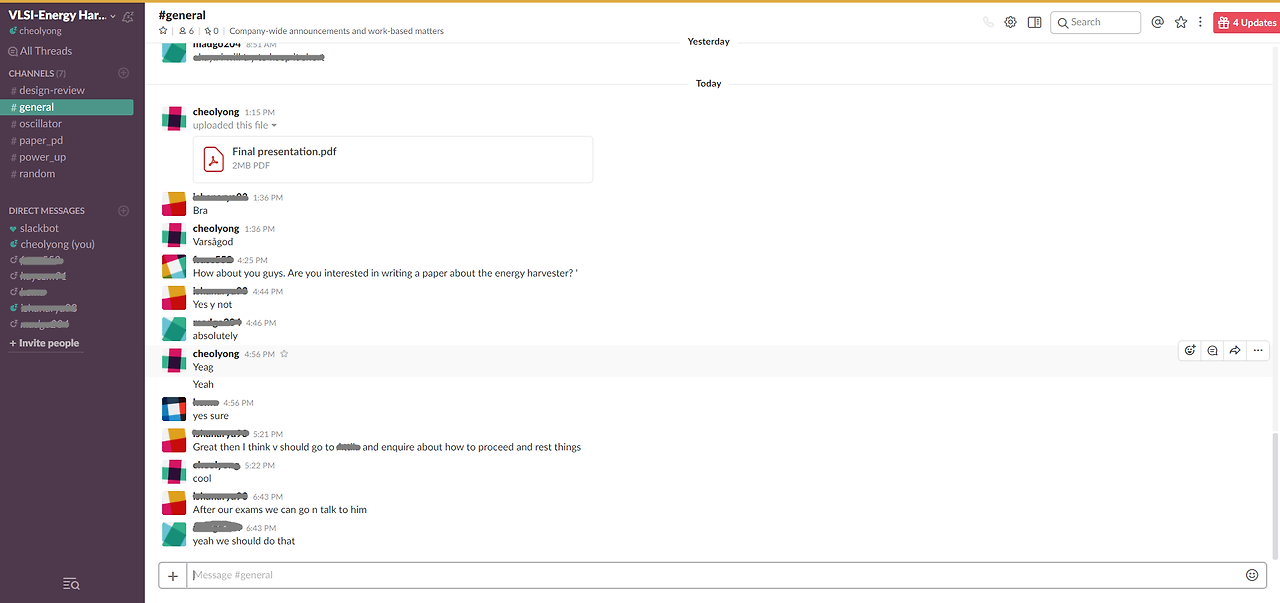Add a reaction to cheolyong's Yeag message

[1189, 350]
